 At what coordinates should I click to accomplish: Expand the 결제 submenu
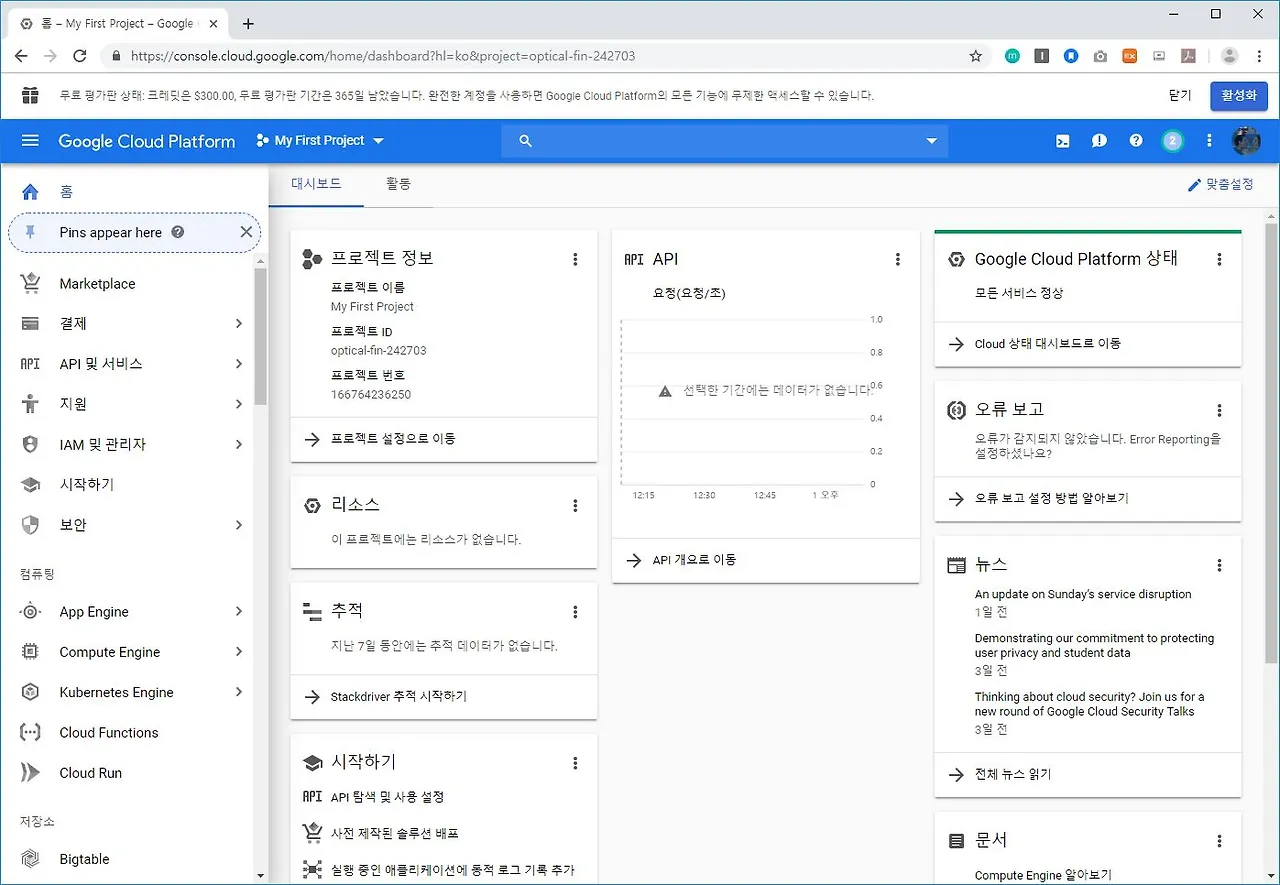tap(239, 323)
